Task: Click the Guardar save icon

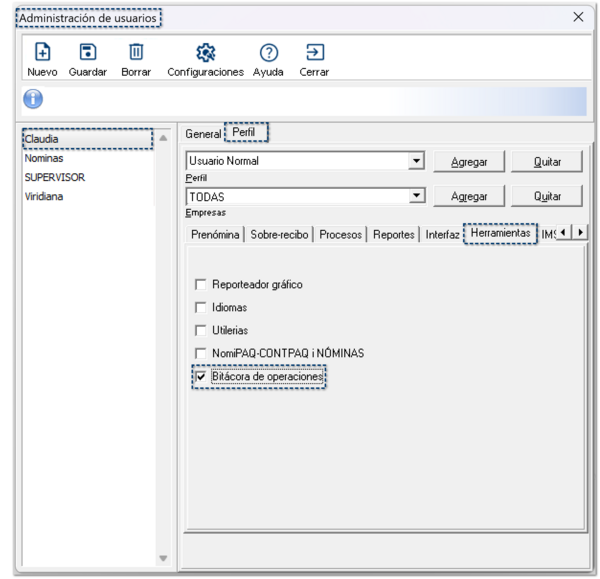Action: click(x=87, y=52)
